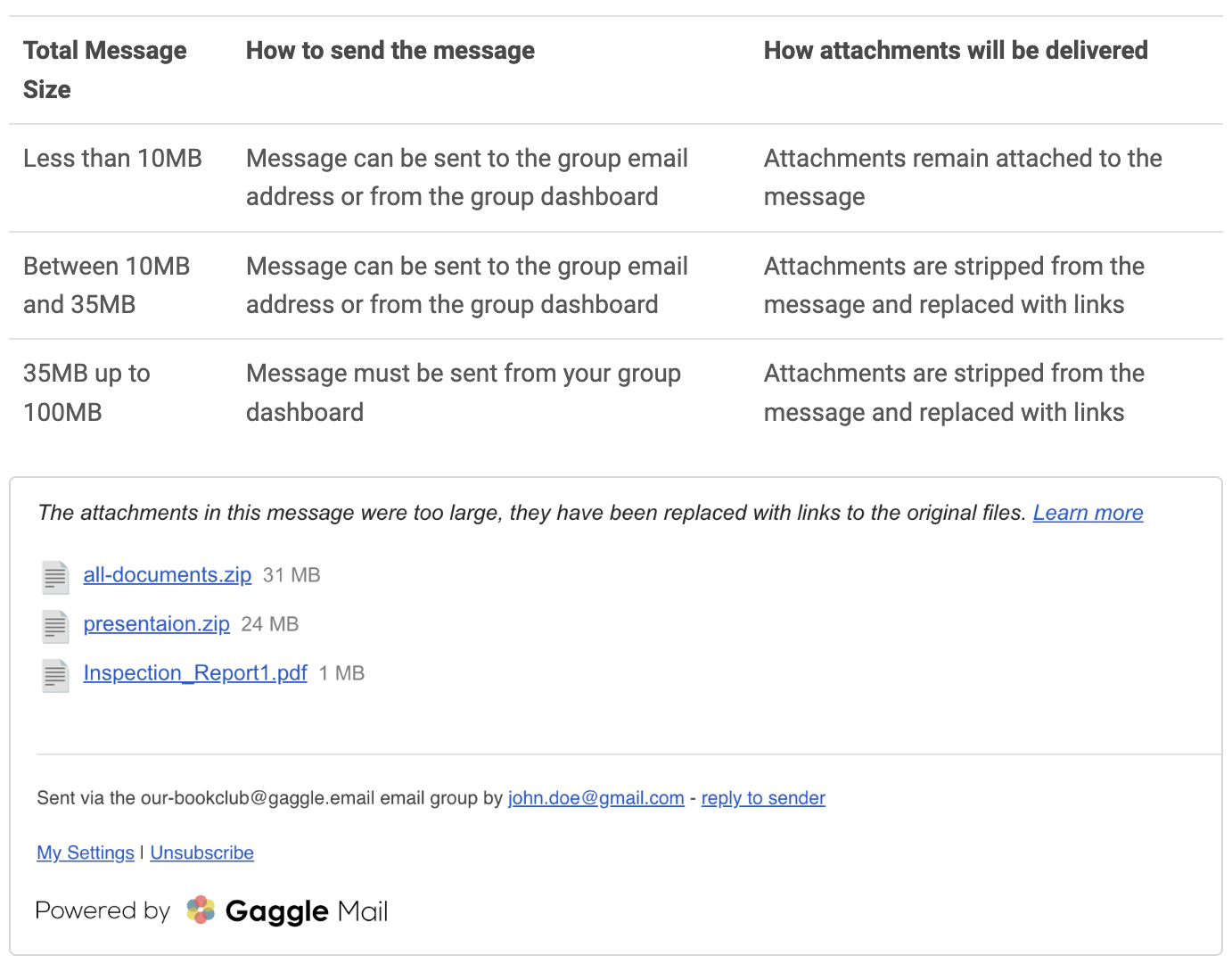Select the Less than 10MB row cell

click(x=113, y=159)
